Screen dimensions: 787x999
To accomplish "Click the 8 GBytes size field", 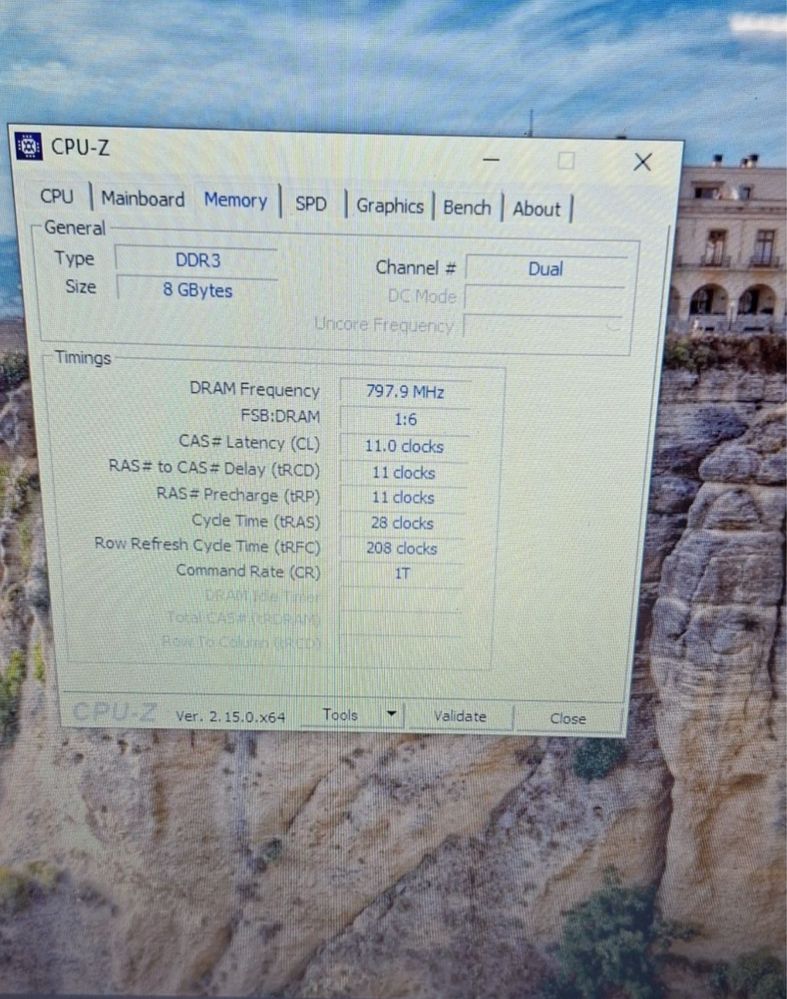I will pos(198,290).
